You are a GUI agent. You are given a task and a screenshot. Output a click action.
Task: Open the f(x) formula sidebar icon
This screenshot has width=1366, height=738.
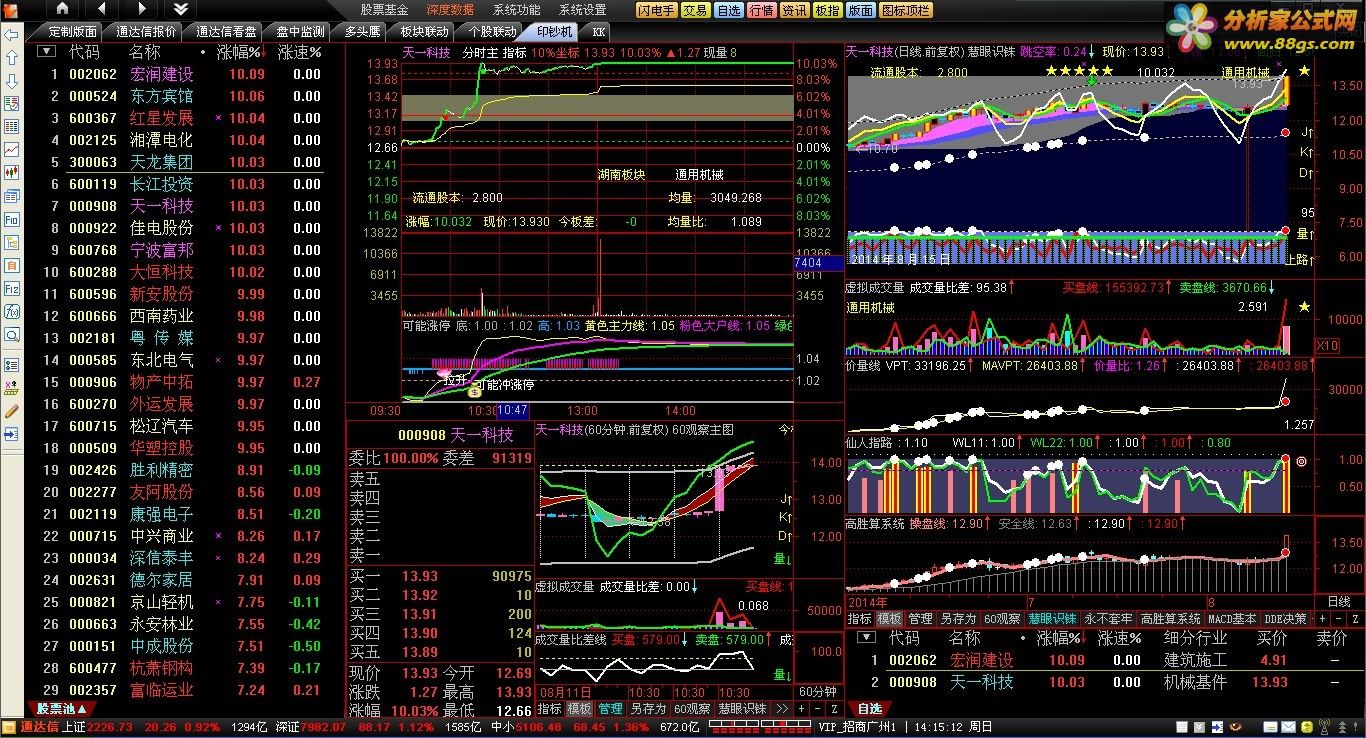tap(11, 311)
